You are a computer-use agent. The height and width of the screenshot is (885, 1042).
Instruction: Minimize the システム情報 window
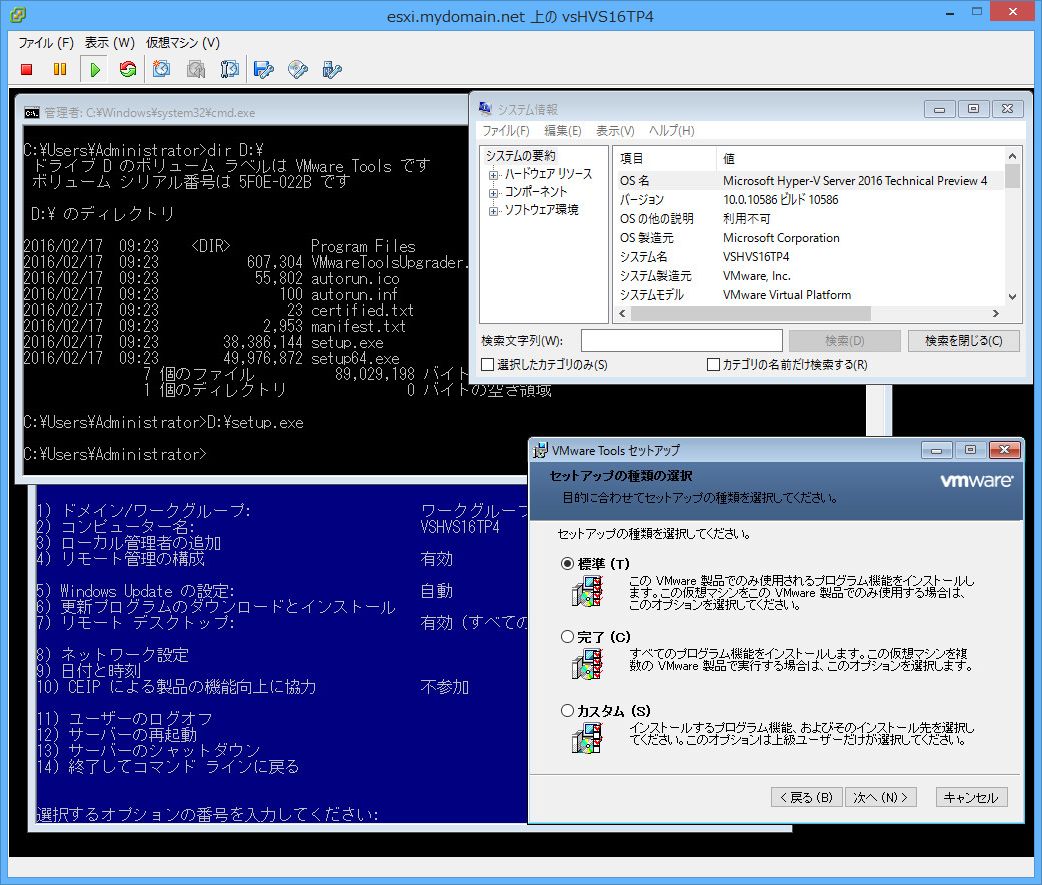click(939, 109)
